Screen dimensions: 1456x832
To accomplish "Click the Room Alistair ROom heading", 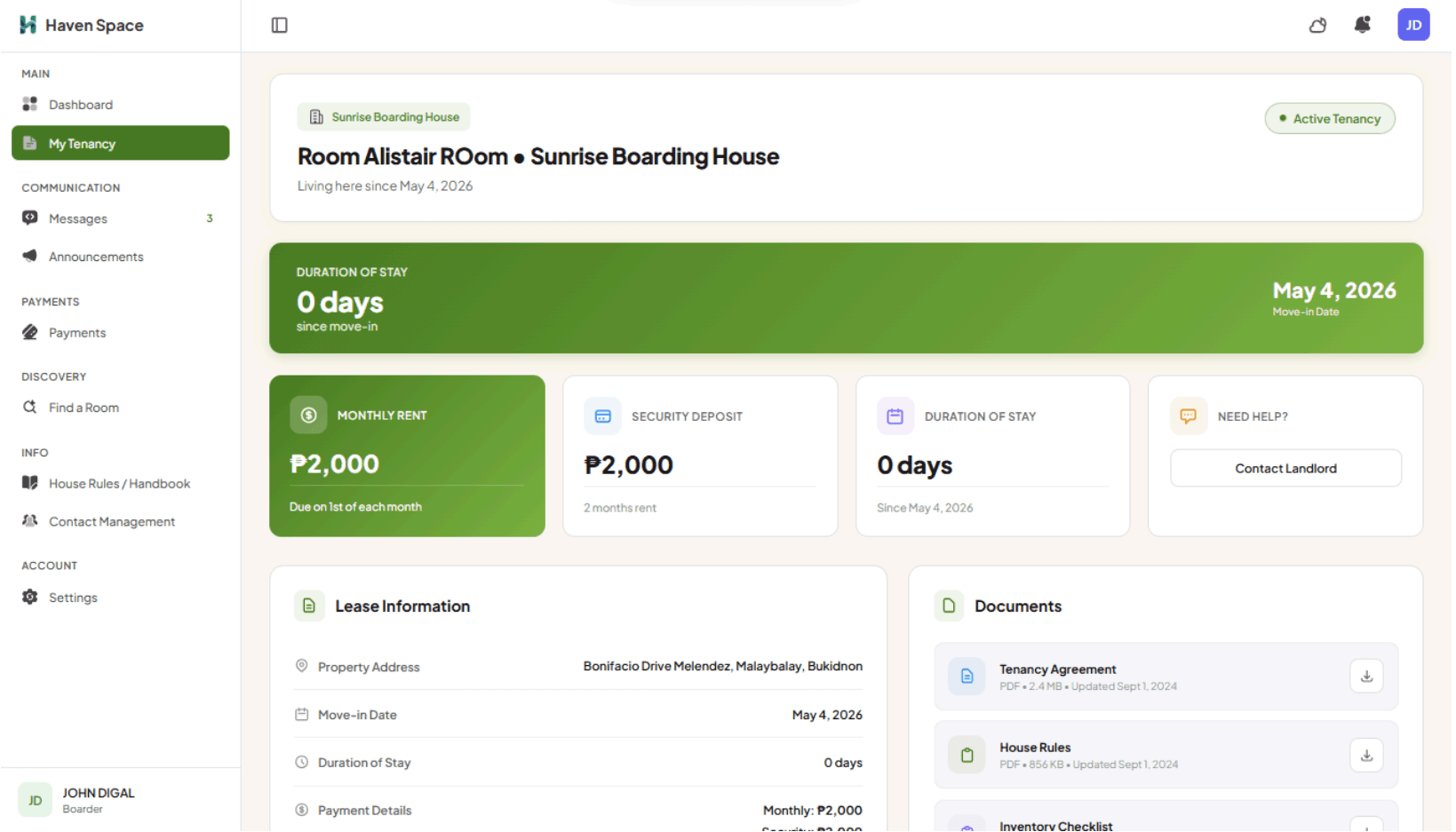I will [538, 157].
